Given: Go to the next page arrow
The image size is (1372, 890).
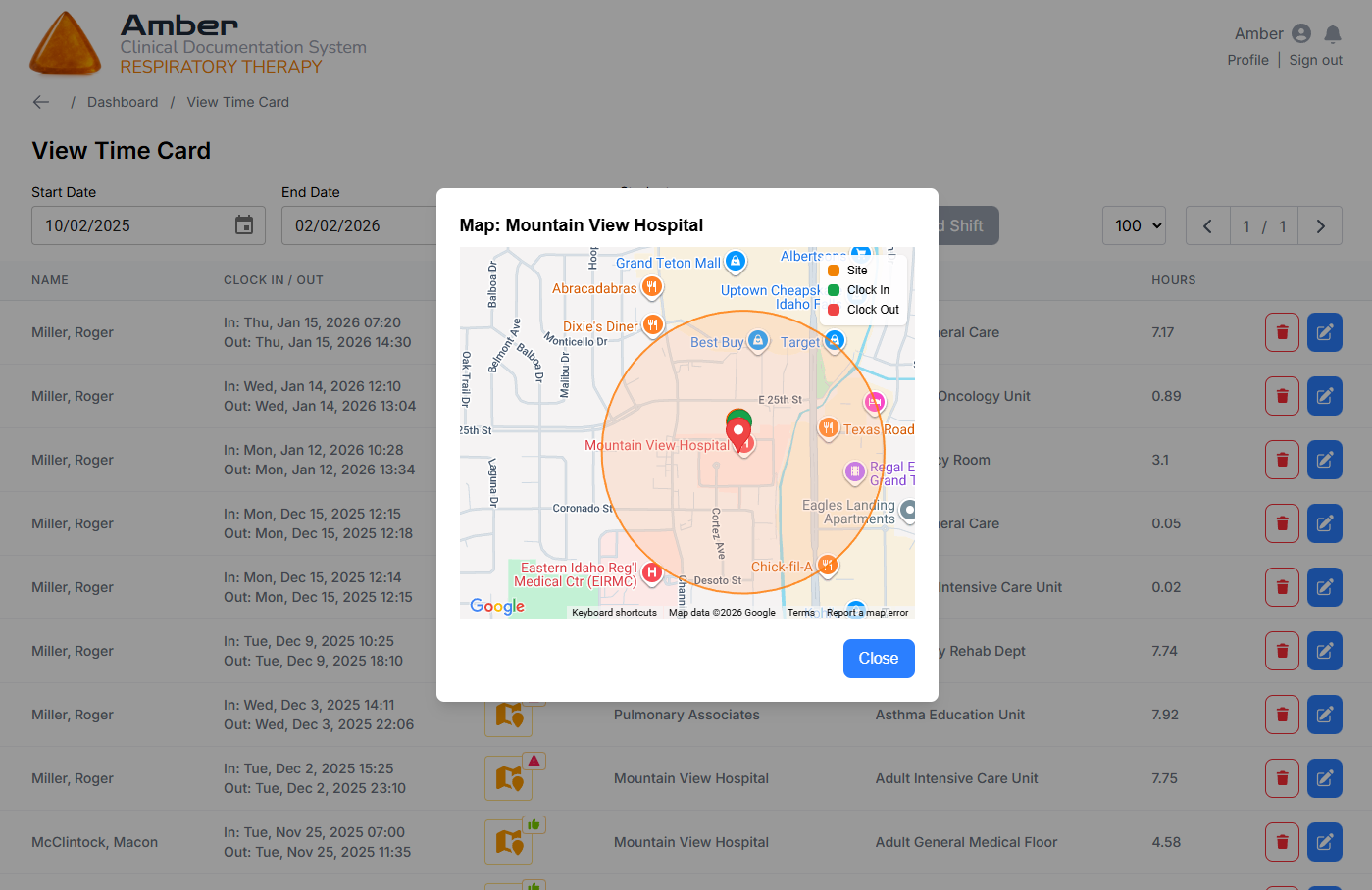Looking at the screenshot, I should (x=1320, y=226).
